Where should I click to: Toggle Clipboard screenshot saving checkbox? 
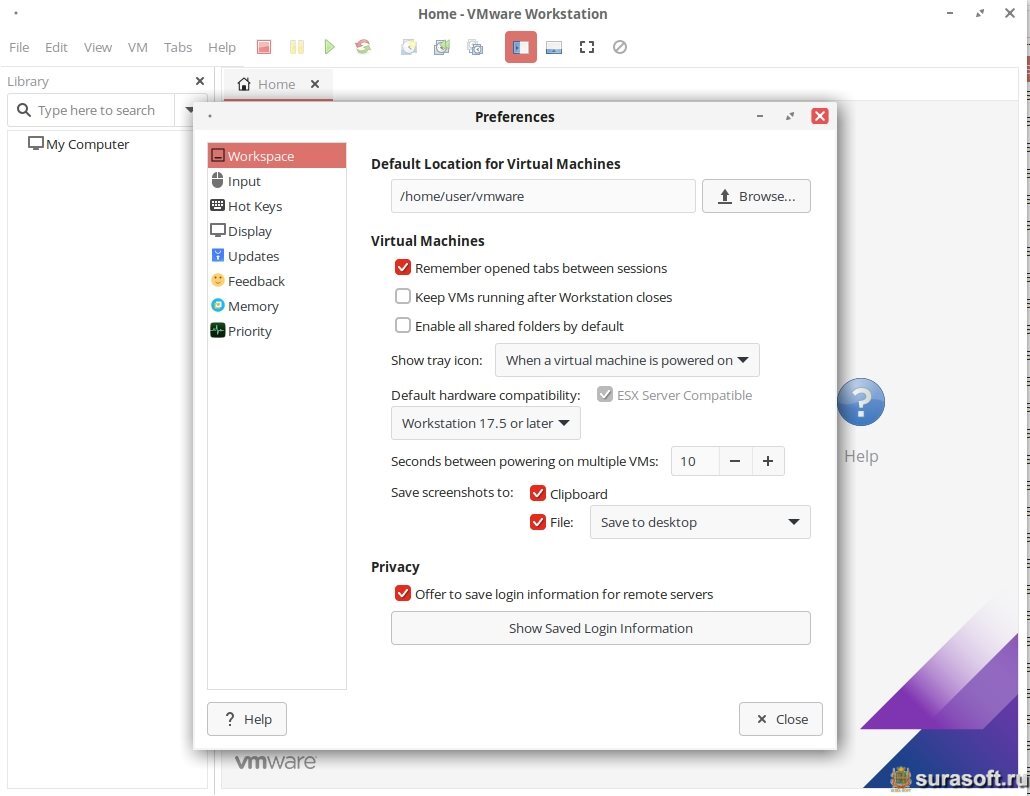[537, 493]
